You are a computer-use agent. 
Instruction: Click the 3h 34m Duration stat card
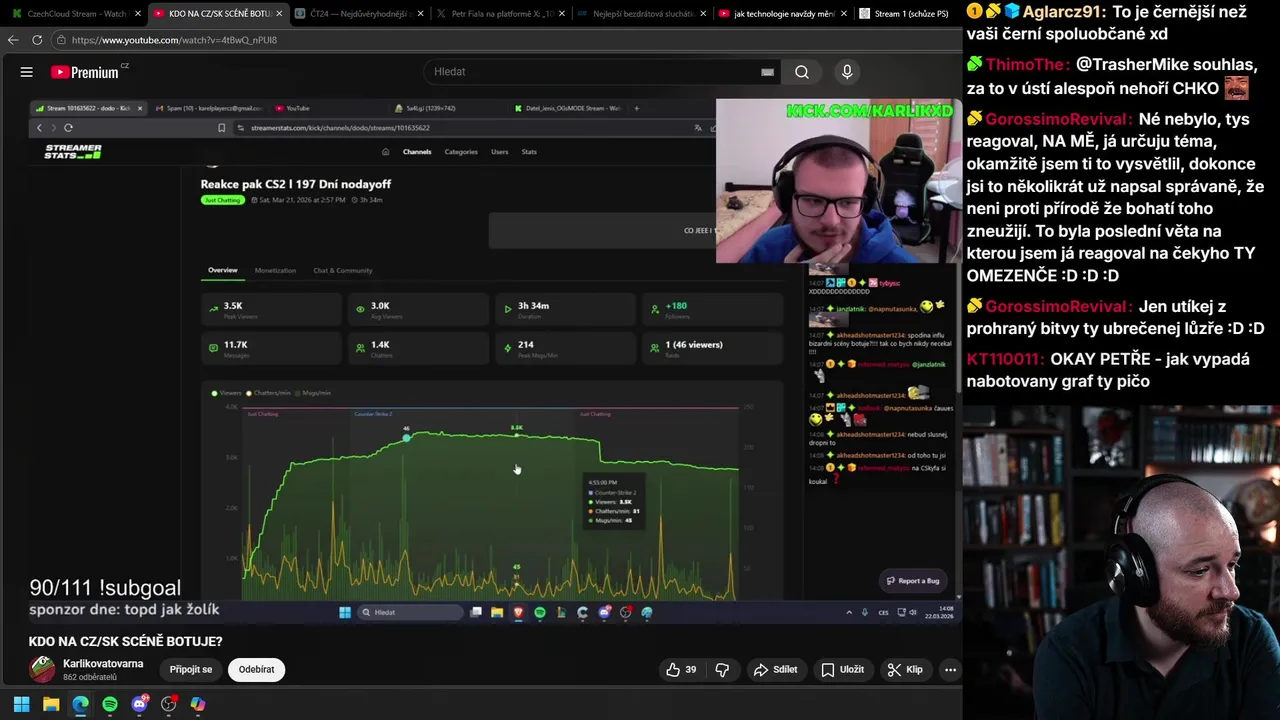coord(566,309)
